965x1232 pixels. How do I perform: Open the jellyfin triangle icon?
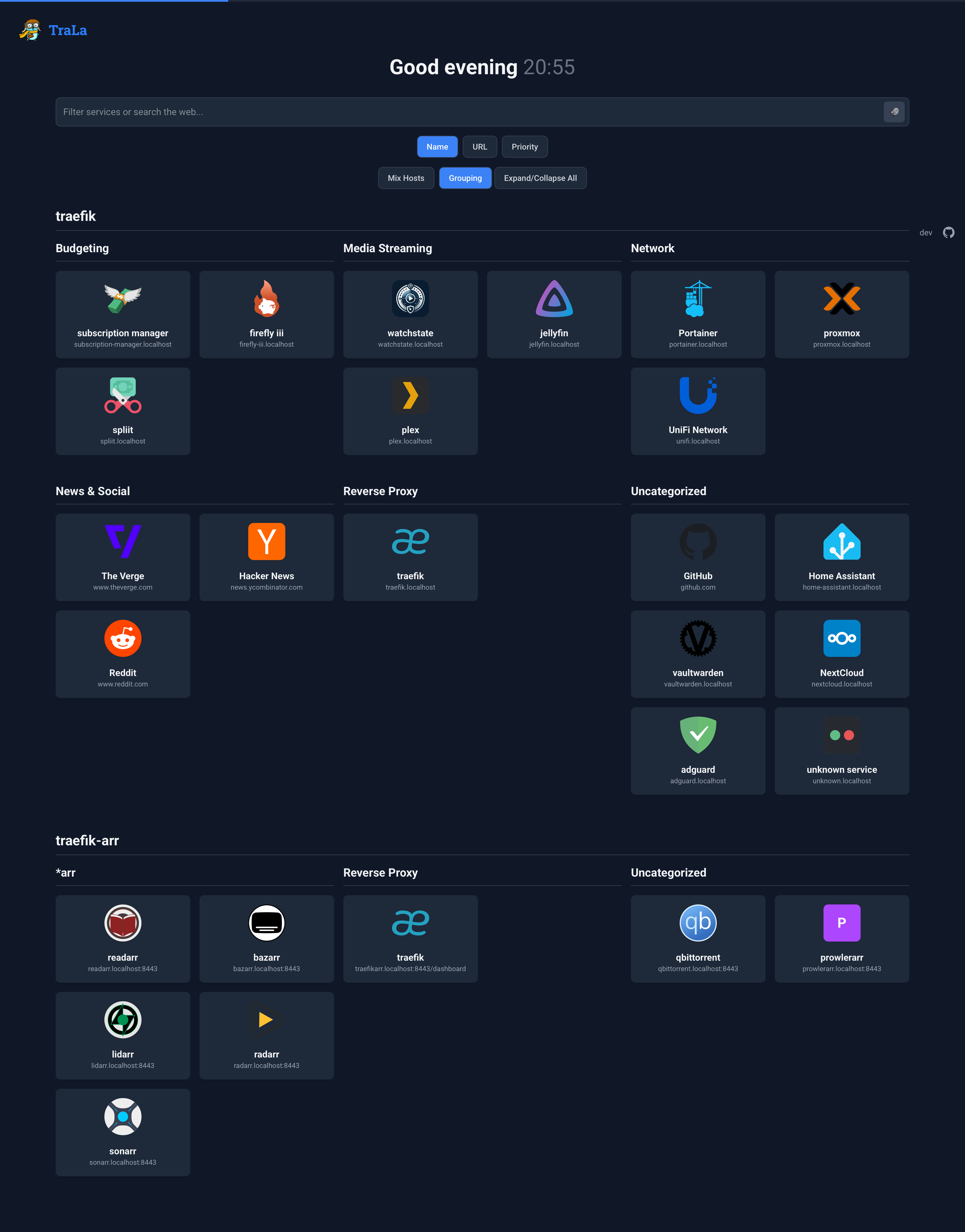[x=554, y=298]
